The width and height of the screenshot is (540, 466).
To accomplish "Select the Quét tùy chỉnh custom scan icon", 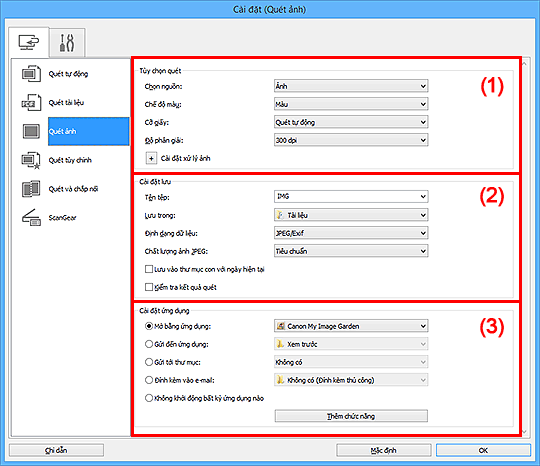I will [31, 160].
